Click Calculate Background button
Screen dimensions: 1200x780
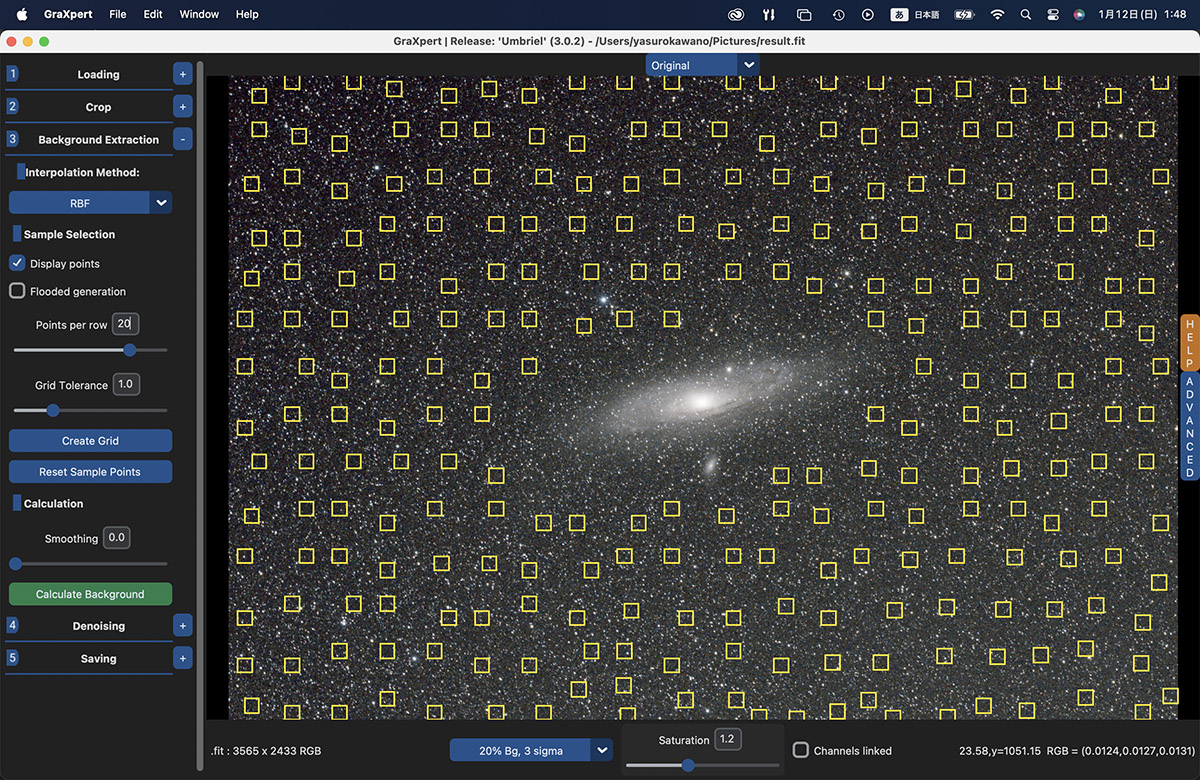(x=91, y=594)
